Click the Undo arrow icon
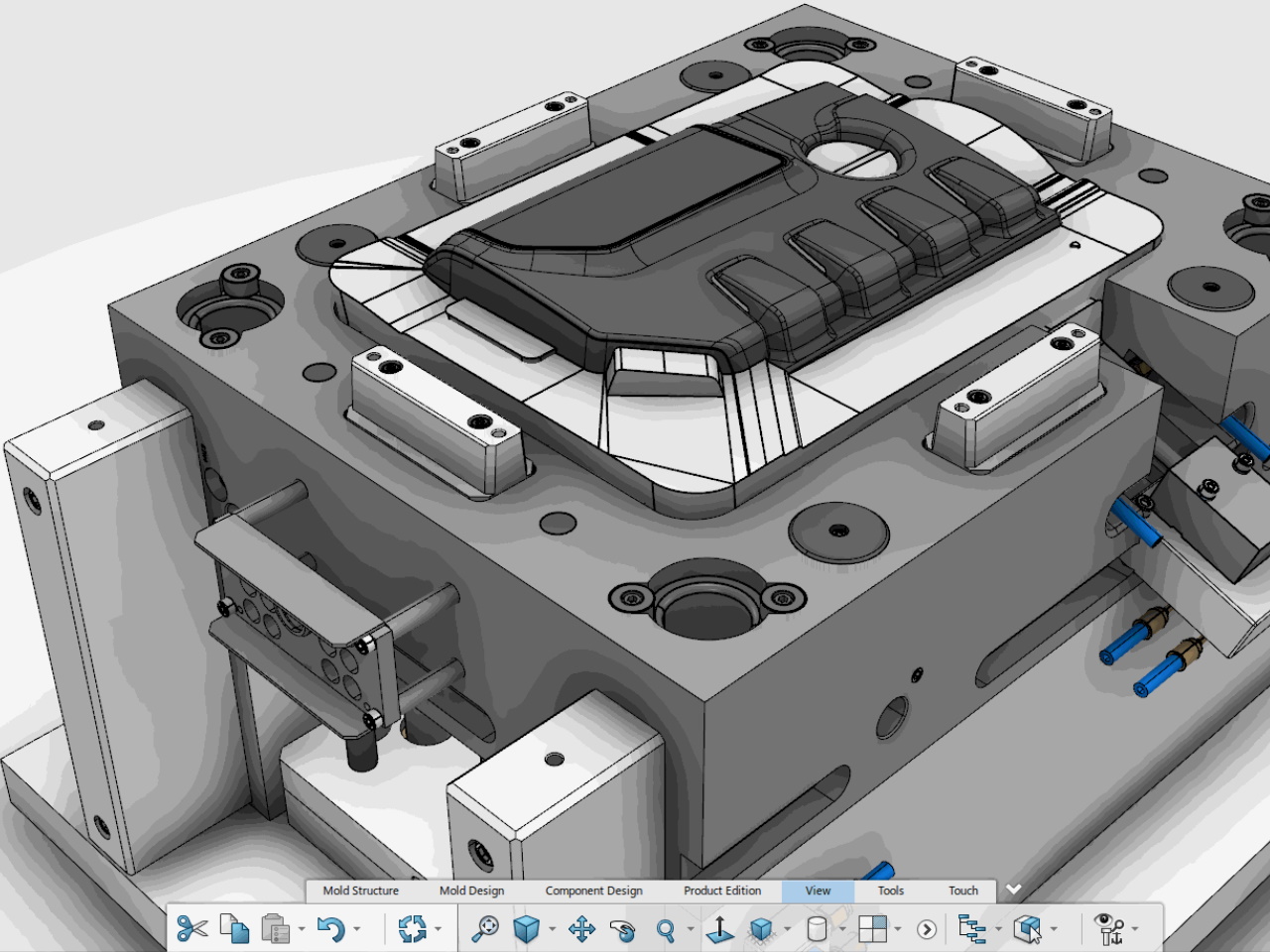This screenshot has height=952, width=1270. pyautogui.click(x=330, y=929)
